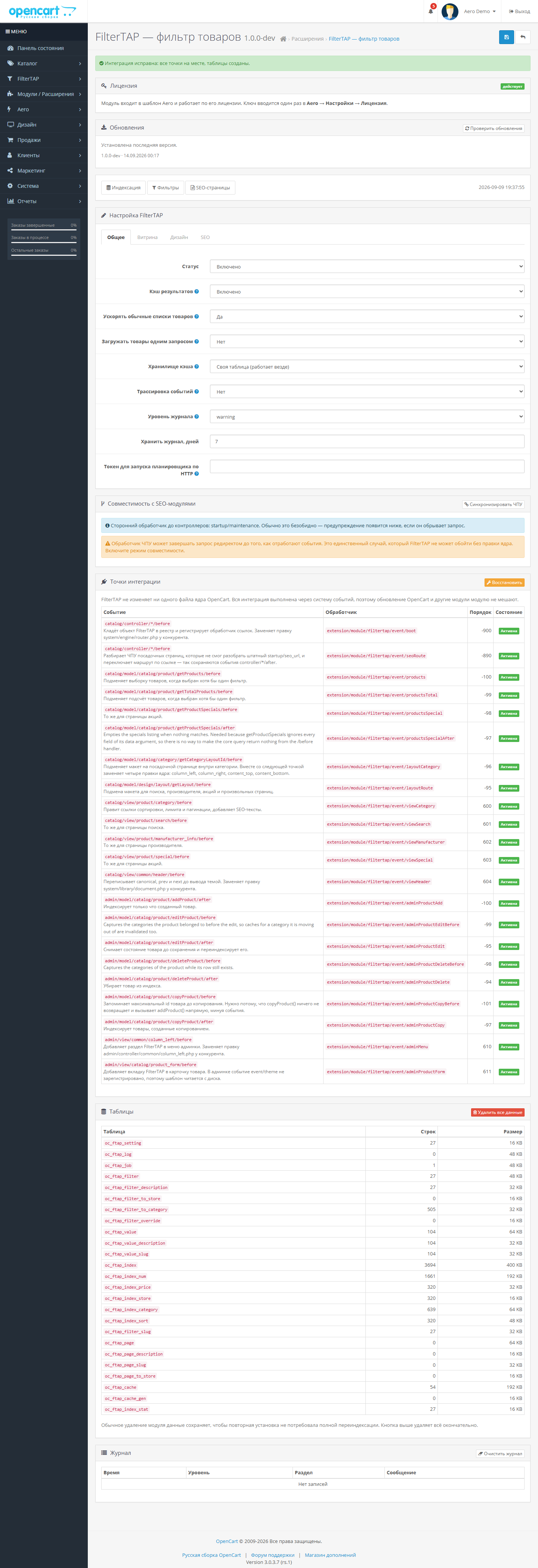
Task: Open the Aero Demo user menu
Action: click(x=479, y=12)
